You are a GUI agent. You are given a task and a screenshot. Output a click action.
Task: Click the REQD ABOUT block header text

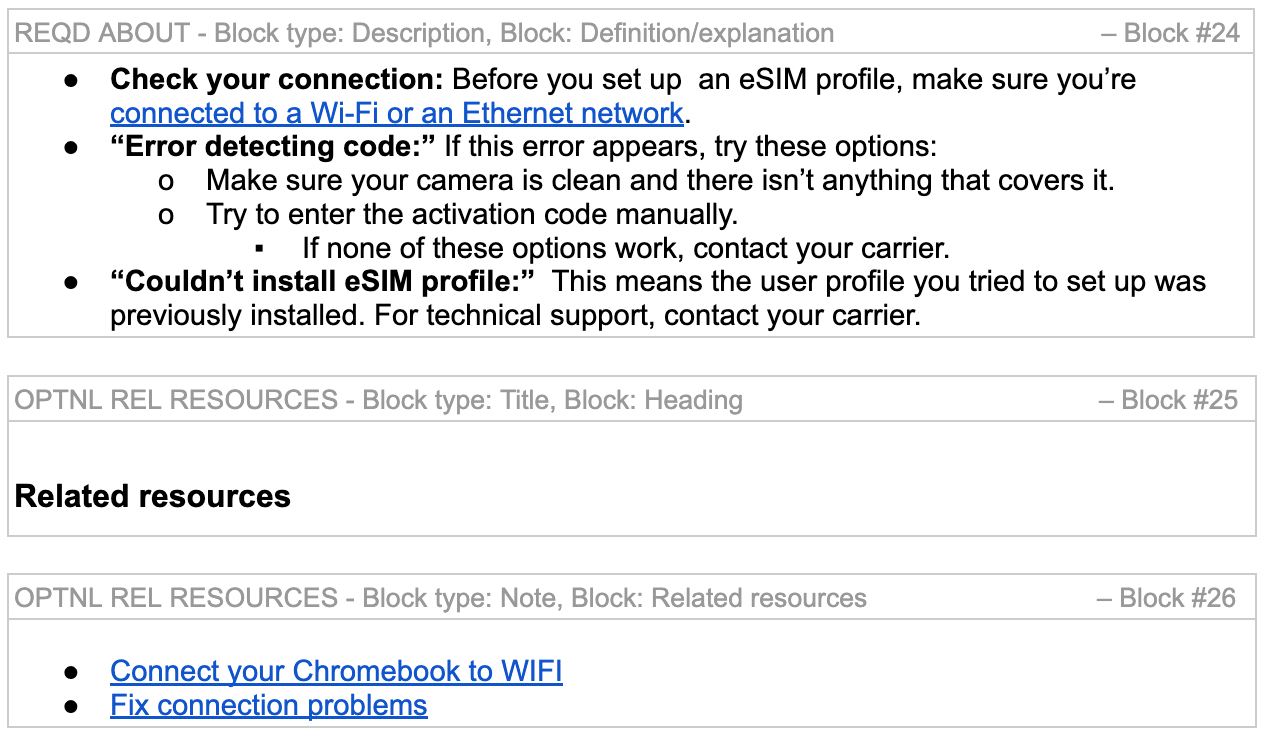(424, 33)
